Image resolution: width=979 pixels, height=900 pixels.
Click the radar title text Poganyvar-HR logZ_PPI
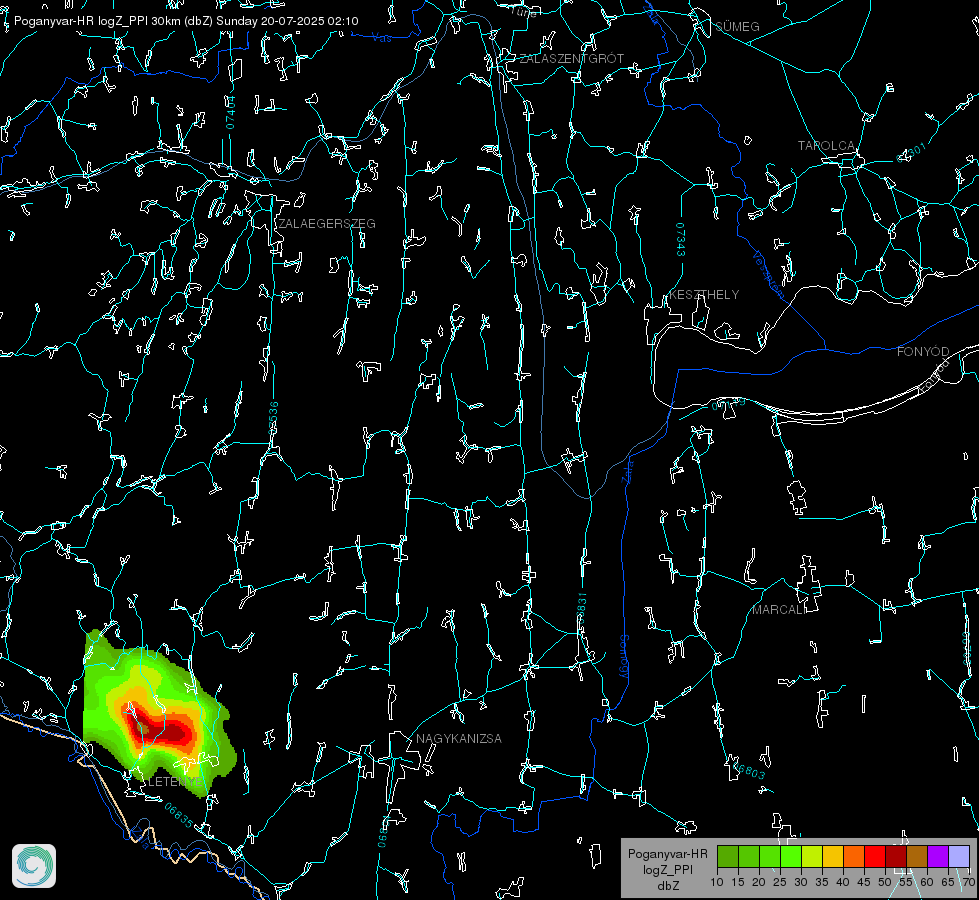click(81, 21)
